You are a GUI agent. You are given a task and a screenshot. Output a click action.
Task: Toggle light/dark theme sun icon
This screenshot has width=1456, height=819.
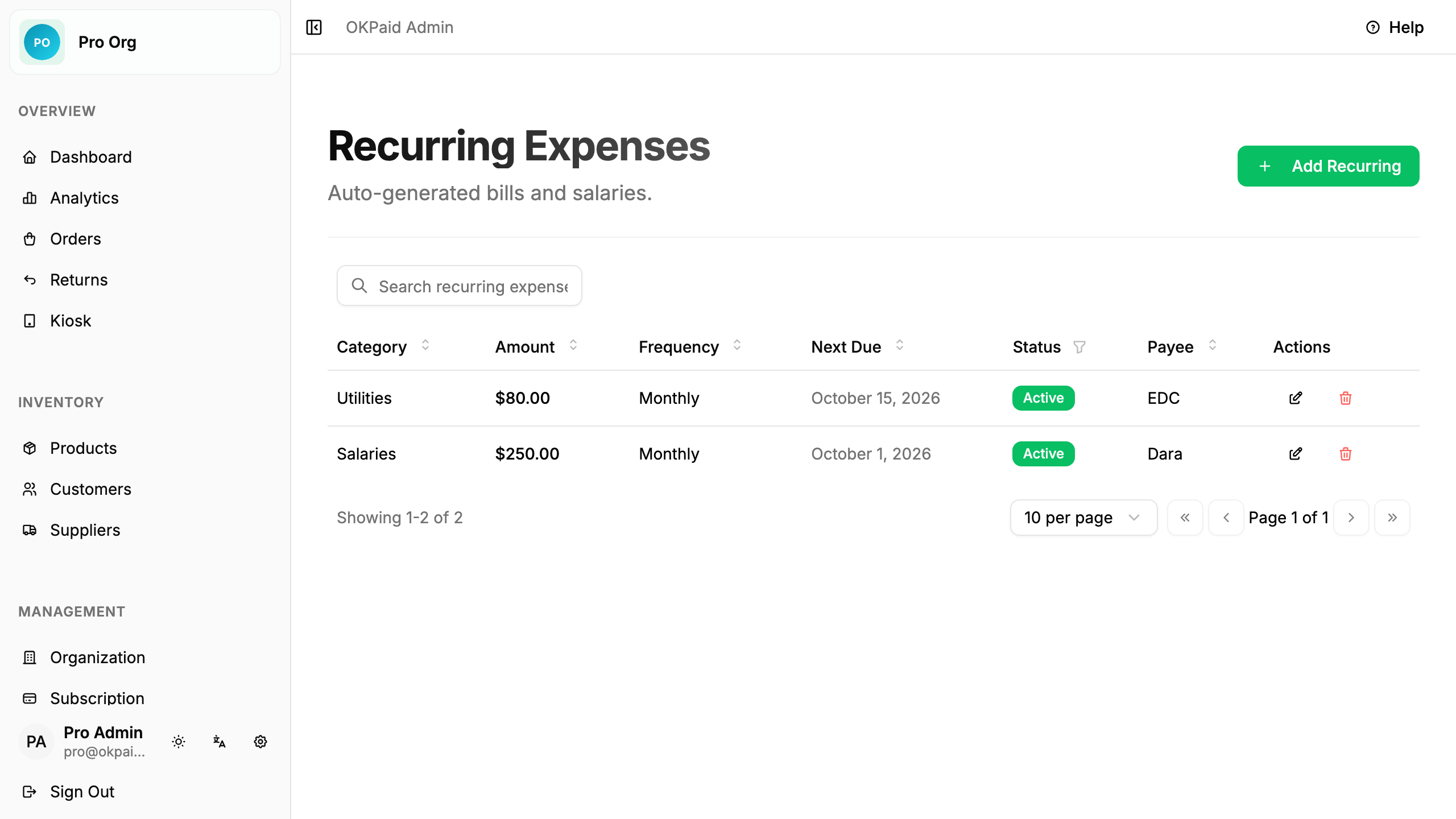[179, 742]
